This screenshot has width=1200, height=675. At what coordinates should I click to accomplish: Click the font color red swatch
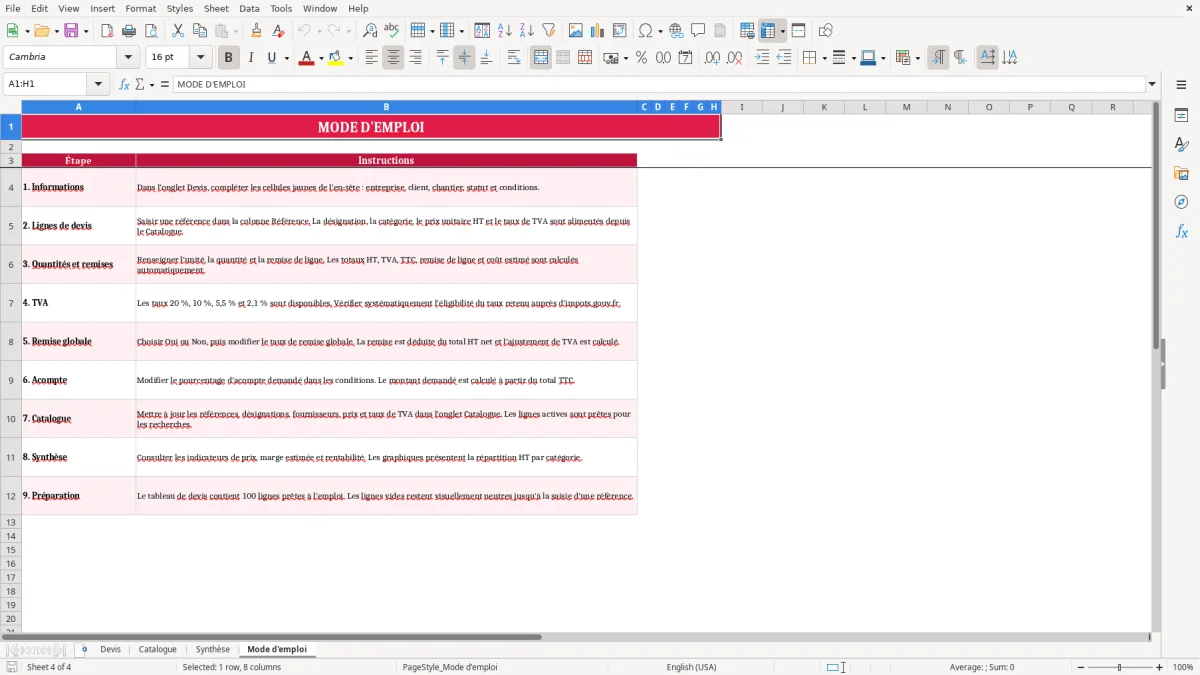click(306, 58)
